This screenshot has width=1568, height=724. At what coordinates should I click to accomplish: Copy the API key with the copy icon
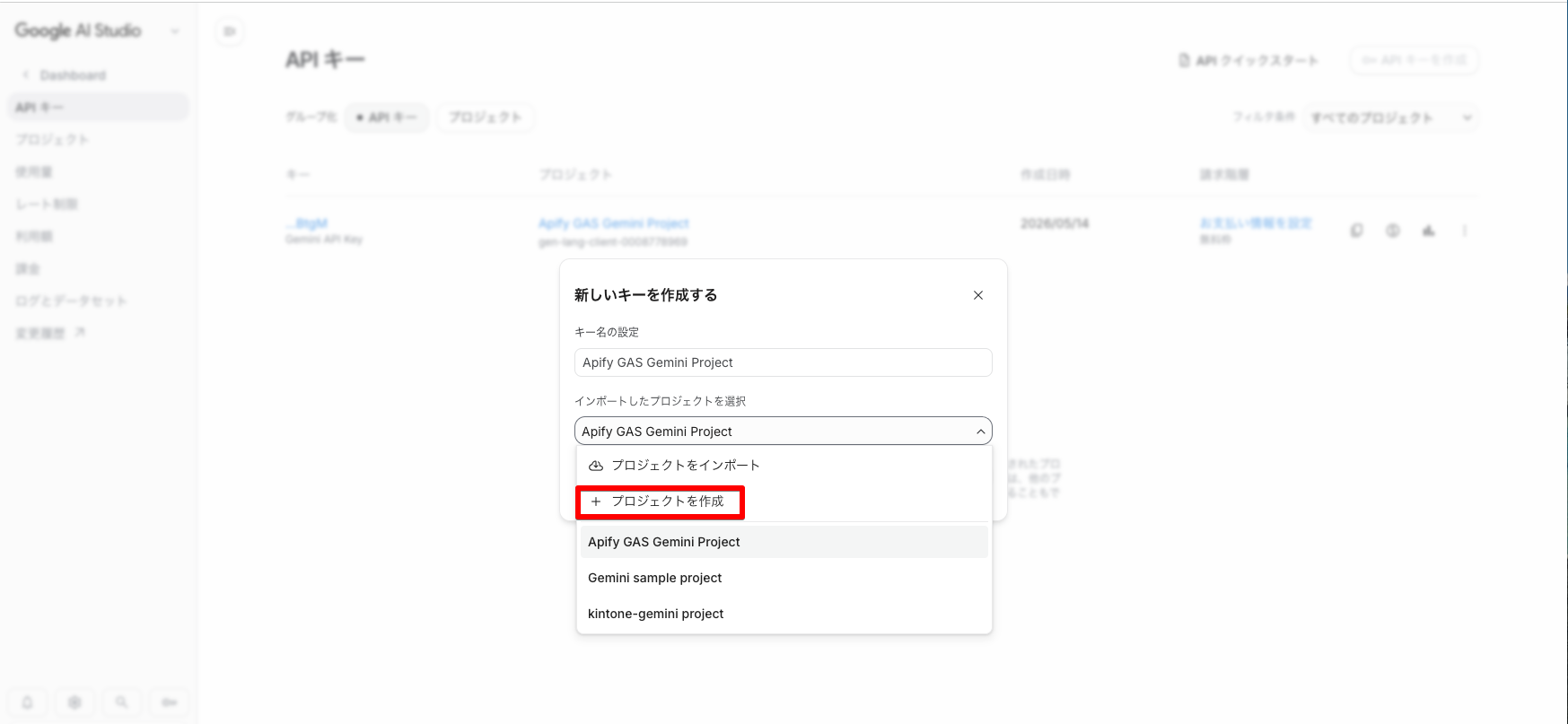pyautogui.click(x=1356, y=231)
